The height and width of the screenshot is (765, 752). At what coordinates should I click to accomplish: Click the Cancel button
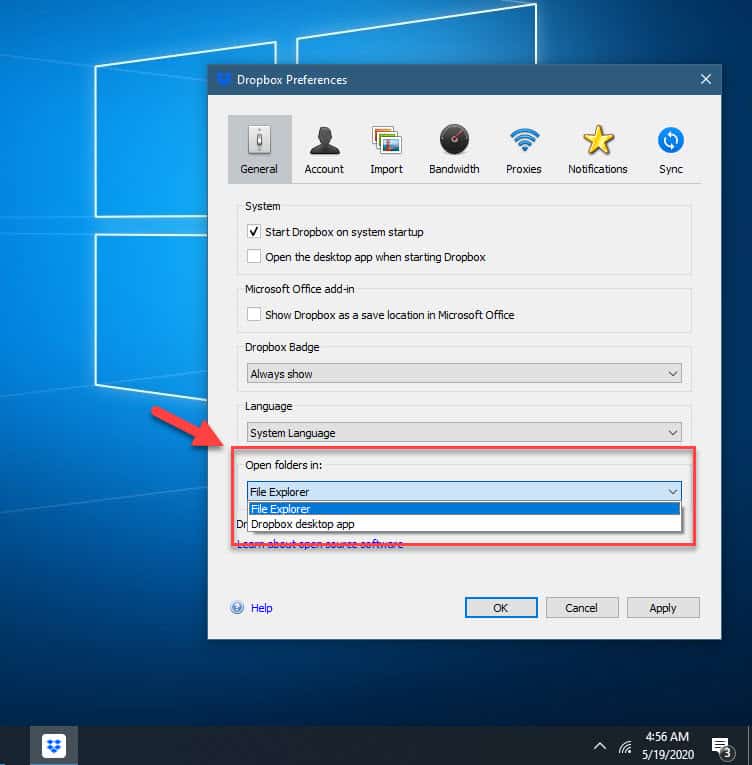[x=582, y=607]
